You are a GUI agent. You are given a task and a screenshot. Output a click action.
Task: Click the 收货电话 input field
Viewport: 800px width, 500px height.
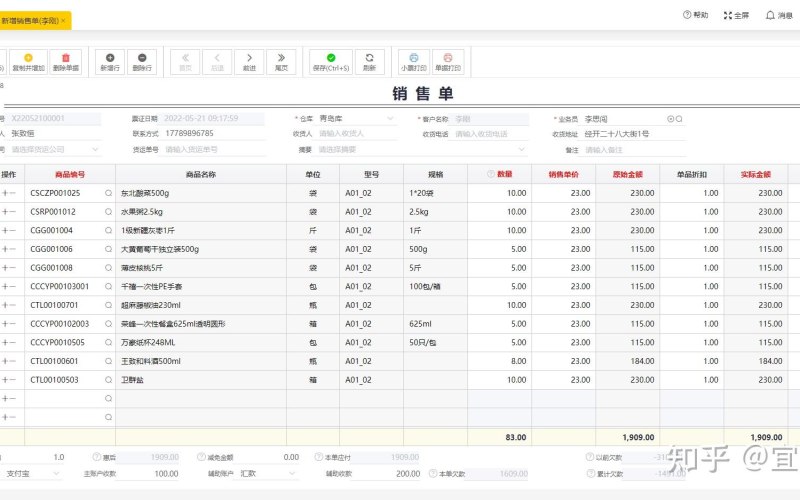491,134
